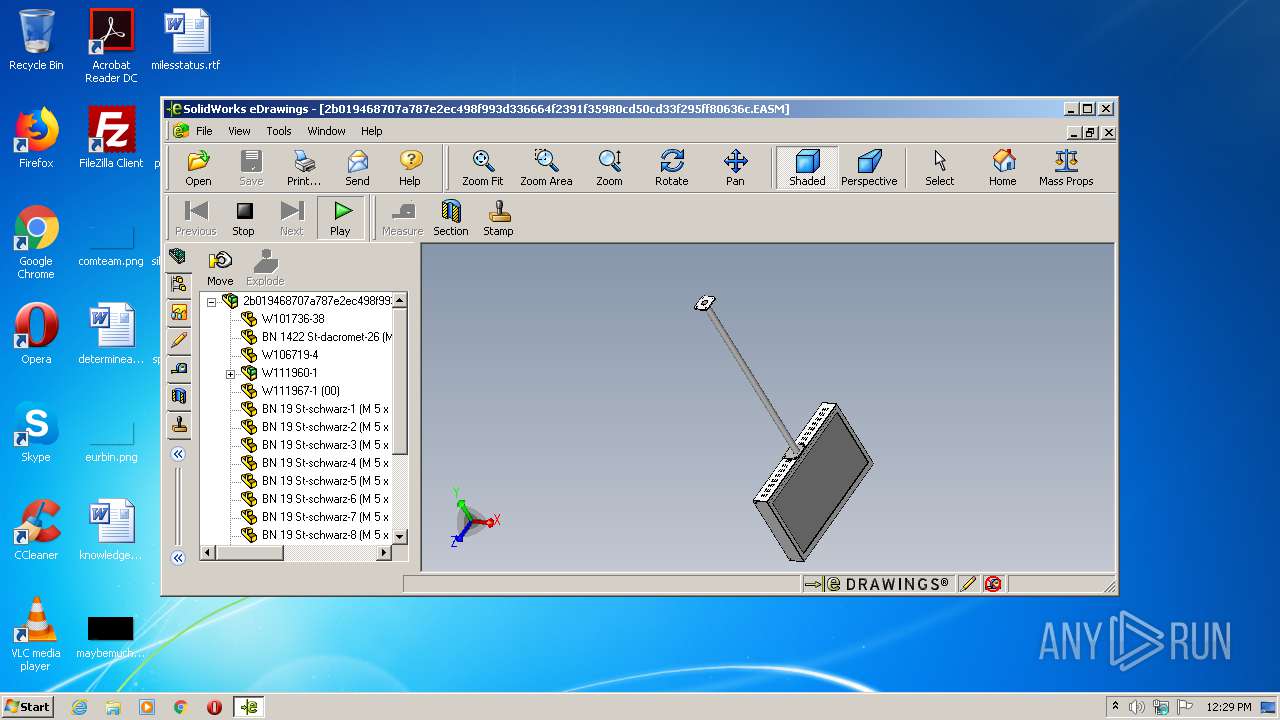Click part icon beside BN 19 St-schwarz-6
The height and width of the screenshot is (720, 1280).
[x=249, y=499]
